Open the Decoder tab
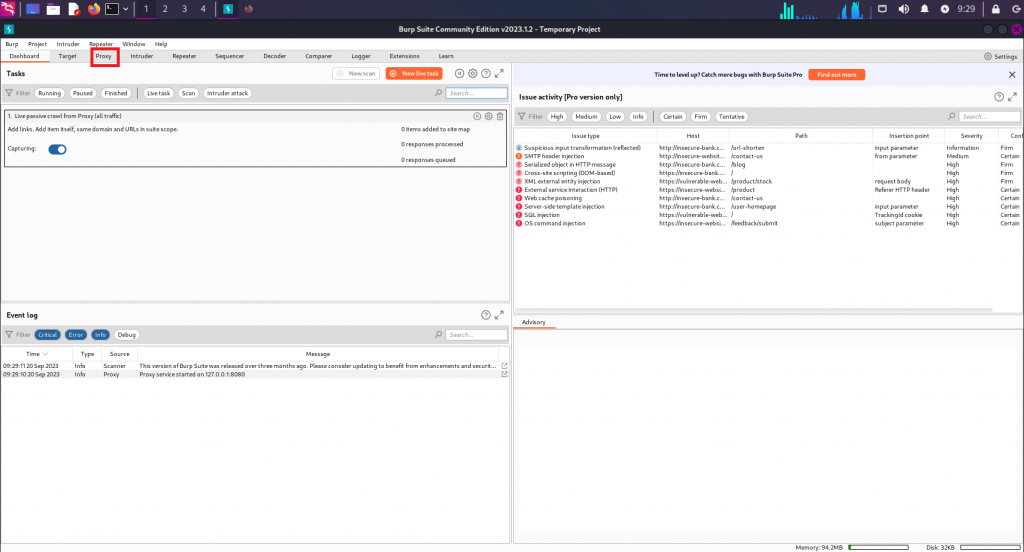The image size is (1024, 552). coord(275,56)
